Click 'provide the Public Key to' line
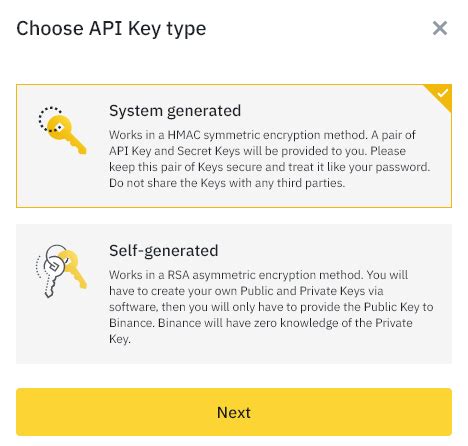468x446 pixels. tap(271, 307)
